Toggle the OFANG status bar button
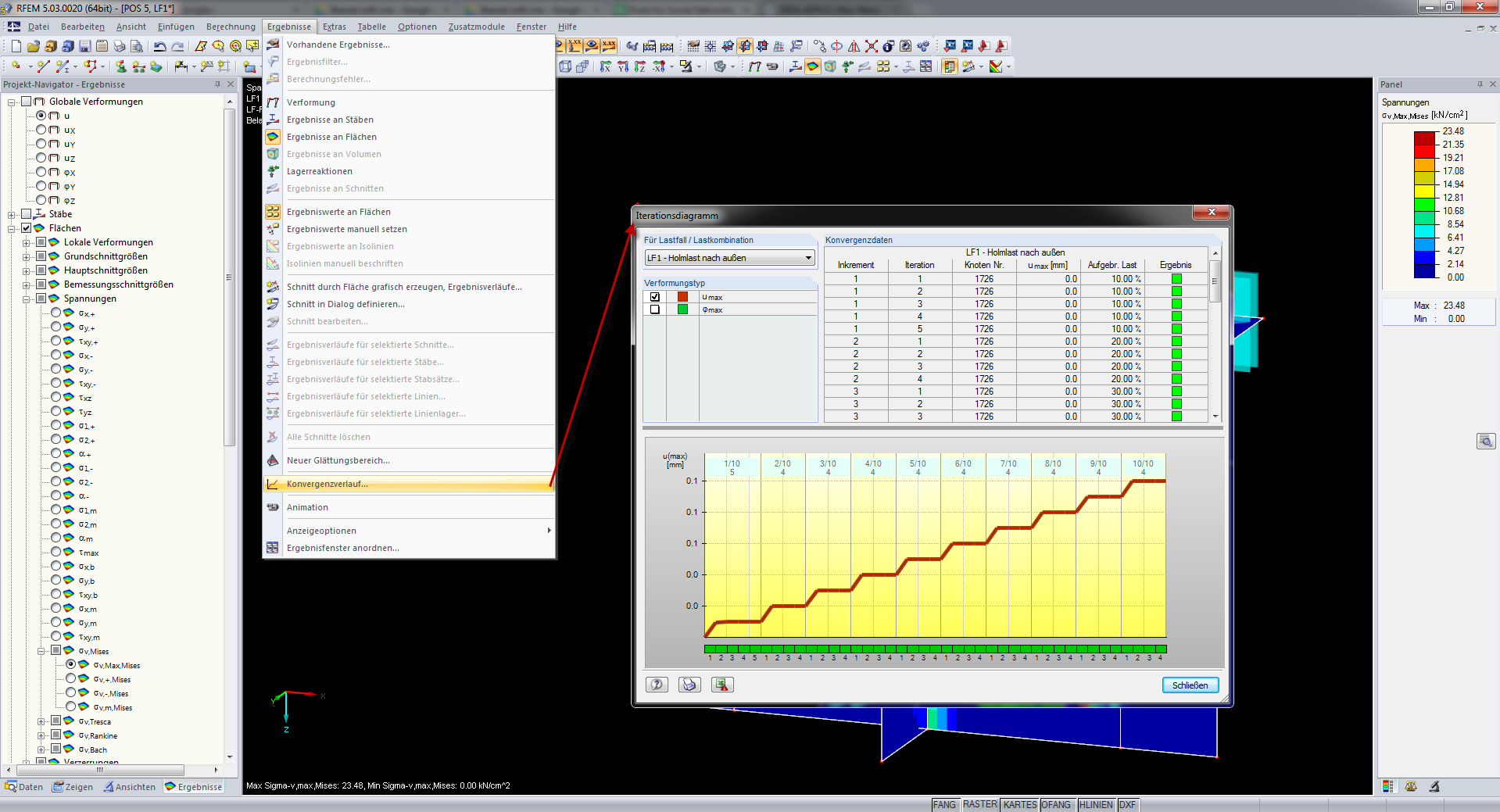 (1056, 805)
